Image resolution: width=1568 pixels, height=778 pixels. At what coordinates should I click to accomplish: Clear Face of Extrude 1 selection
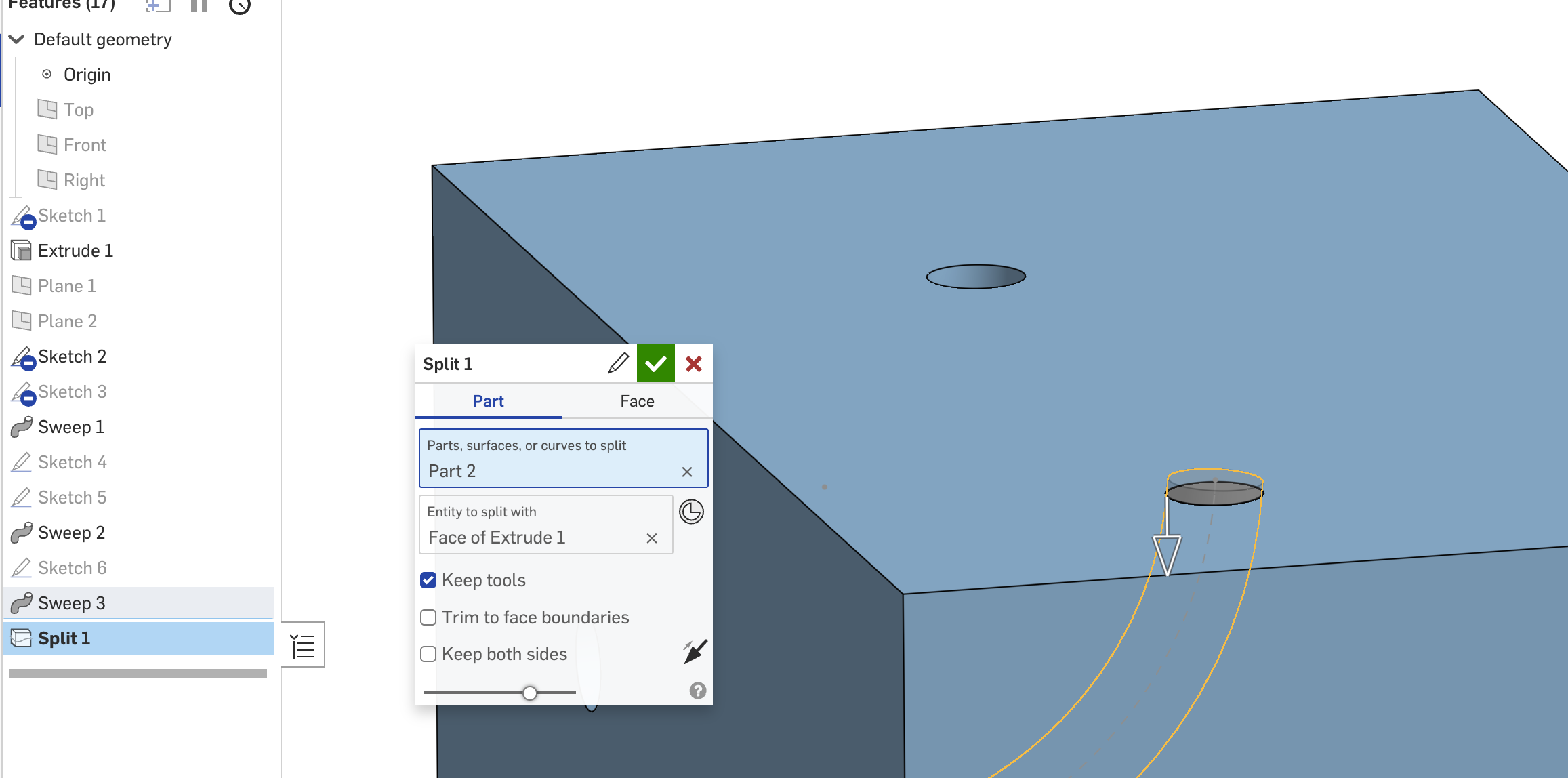(x=652, y=538)
